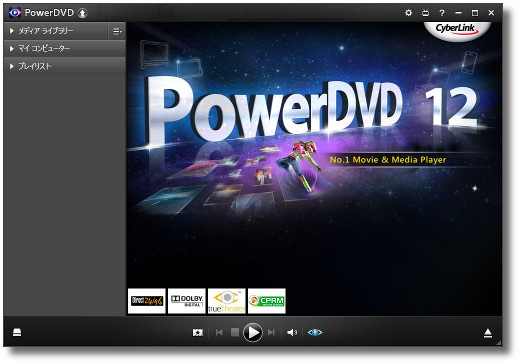The height and width of the screenshot is (364, 520).
Task: Skip to next chapter
Action: [271, 332]
